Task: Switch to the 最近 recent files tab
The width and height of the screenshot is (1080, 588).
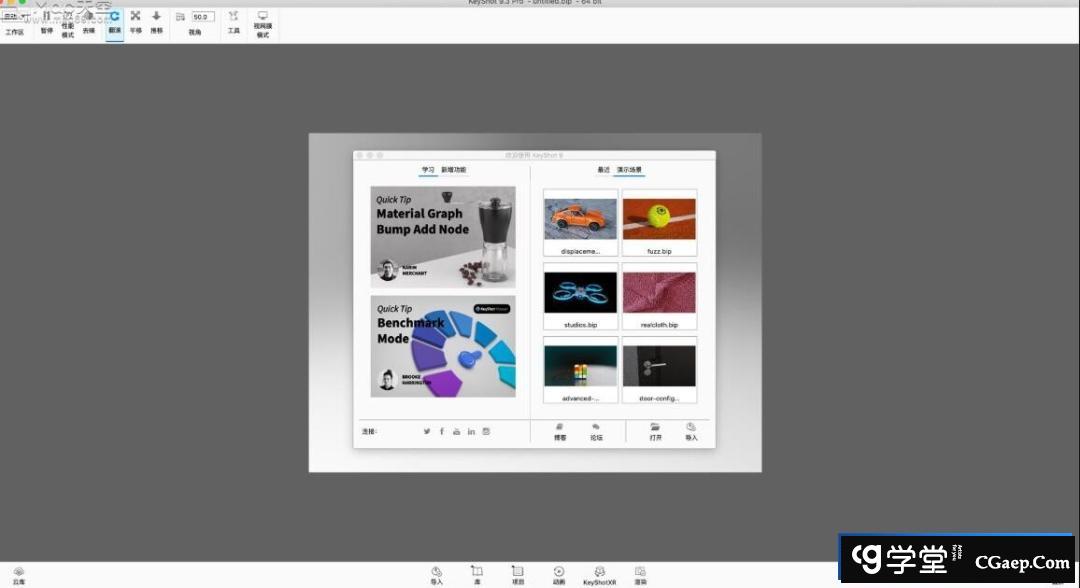Action: point(603,170)
